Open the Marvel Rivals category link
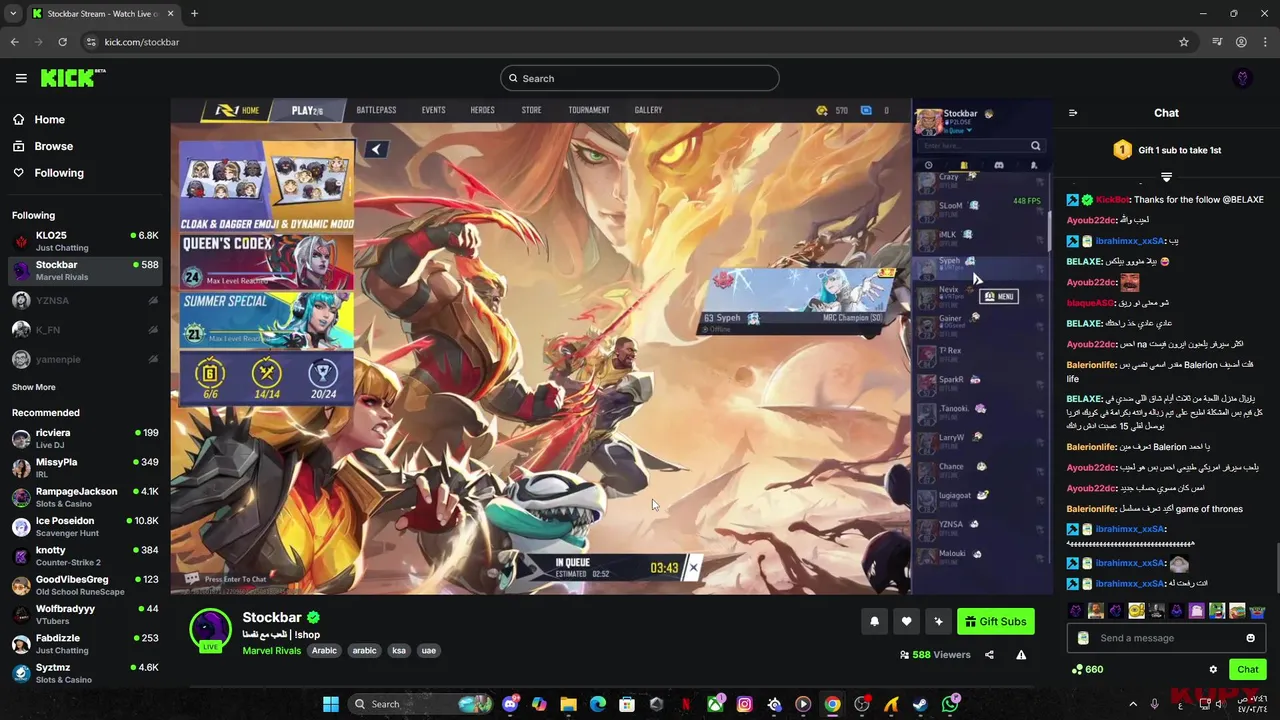This screenshot has height=720, width=1280. (x=272, y=651)
